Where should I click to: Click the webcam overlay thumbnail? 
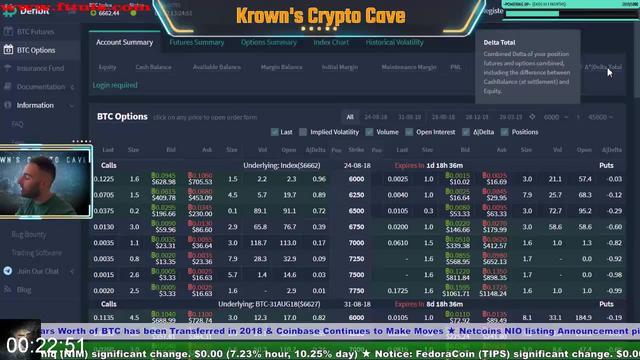point(46,182)
